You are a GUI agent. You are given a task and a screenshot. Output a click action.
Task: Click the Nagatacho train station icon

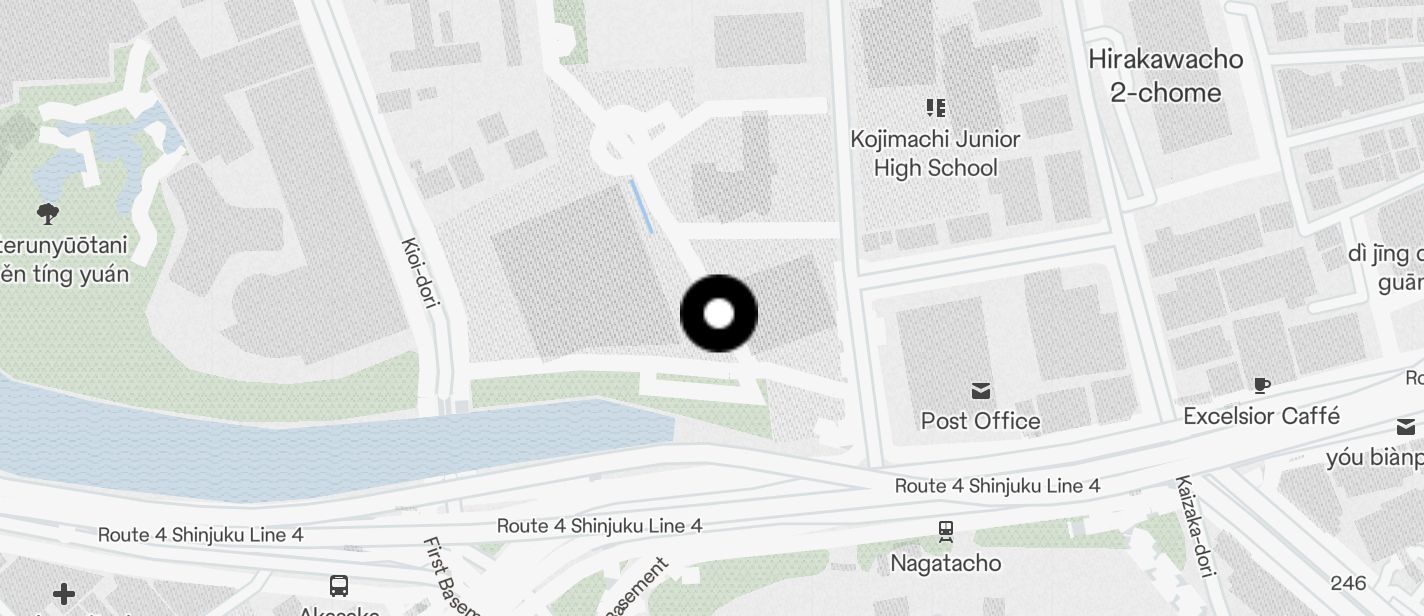click(x=946, y=531)
